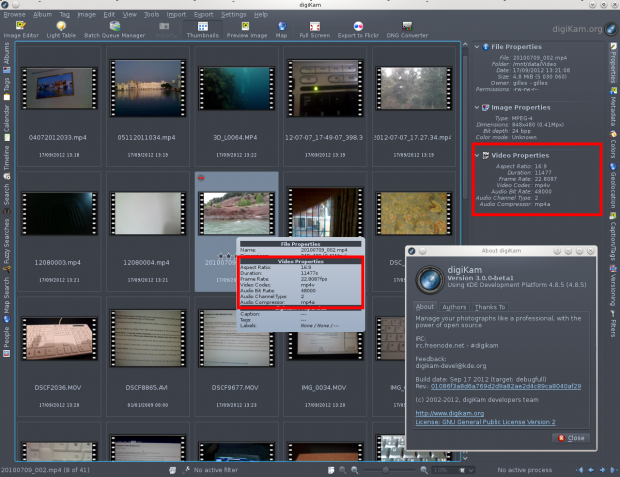Open the Tools menu
This screenshot has width=620, height=477.
point(151,15)
